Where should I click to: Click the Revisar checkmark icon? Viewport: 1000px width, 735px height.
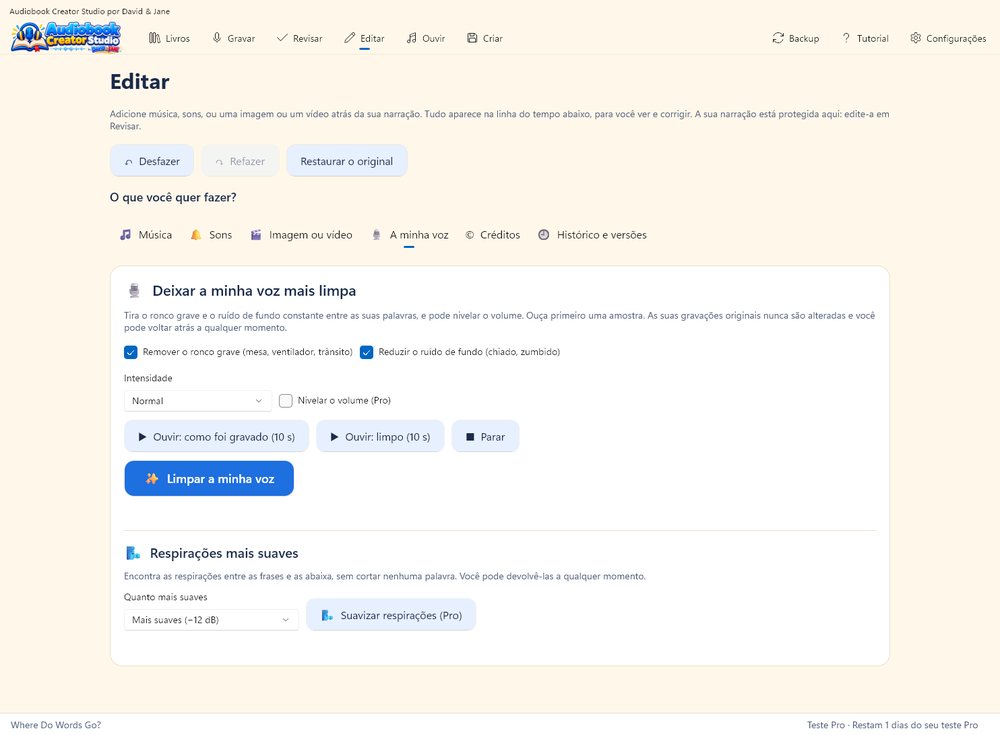coord(282,38)
